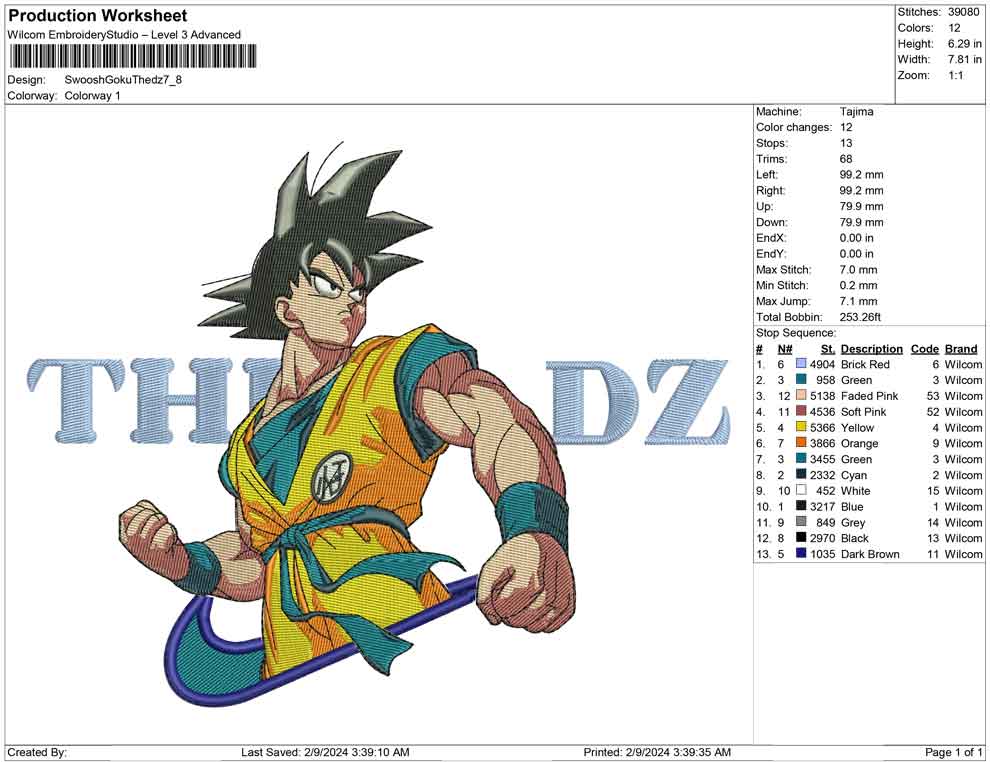Viewport: 990px width, 762px height.
Task: Click the EndY label
Action: coord(772,254)
